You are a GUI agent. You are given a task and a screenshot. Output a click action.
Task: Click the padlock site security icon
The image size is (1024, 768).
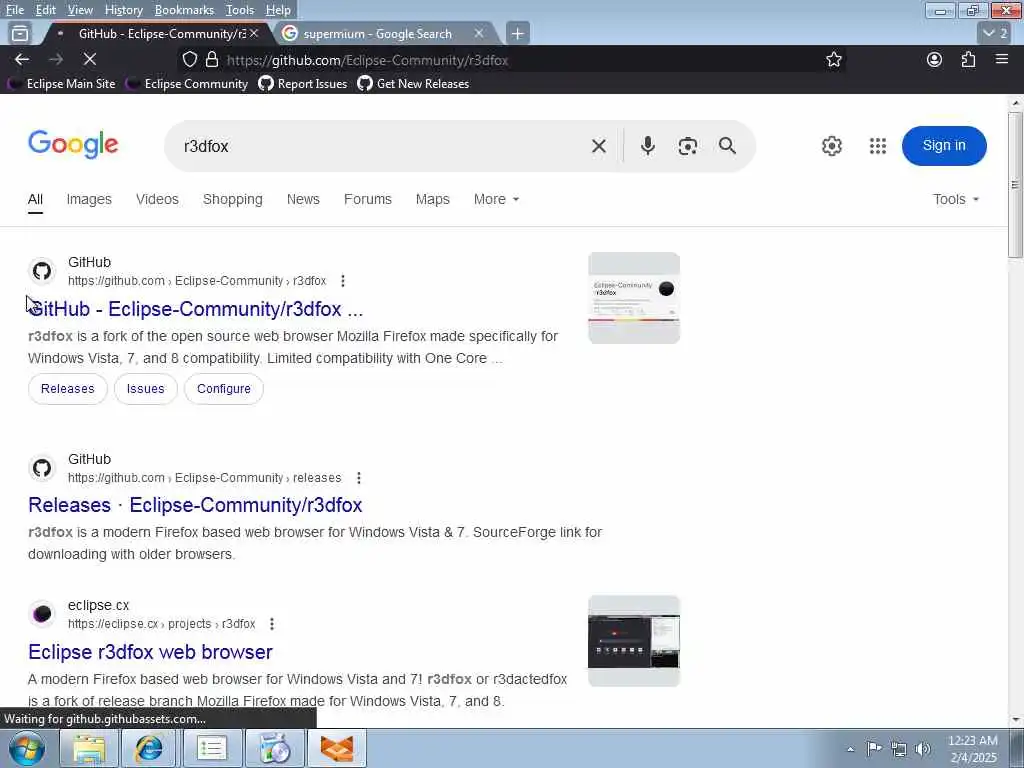coord(212,59)
